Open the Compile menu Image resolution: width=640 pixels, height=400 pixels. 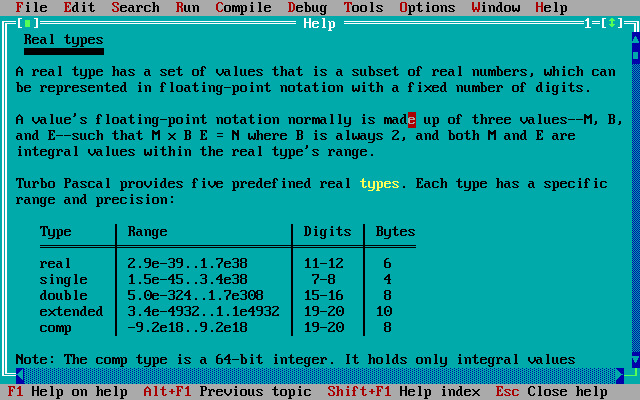click(243, 7)
